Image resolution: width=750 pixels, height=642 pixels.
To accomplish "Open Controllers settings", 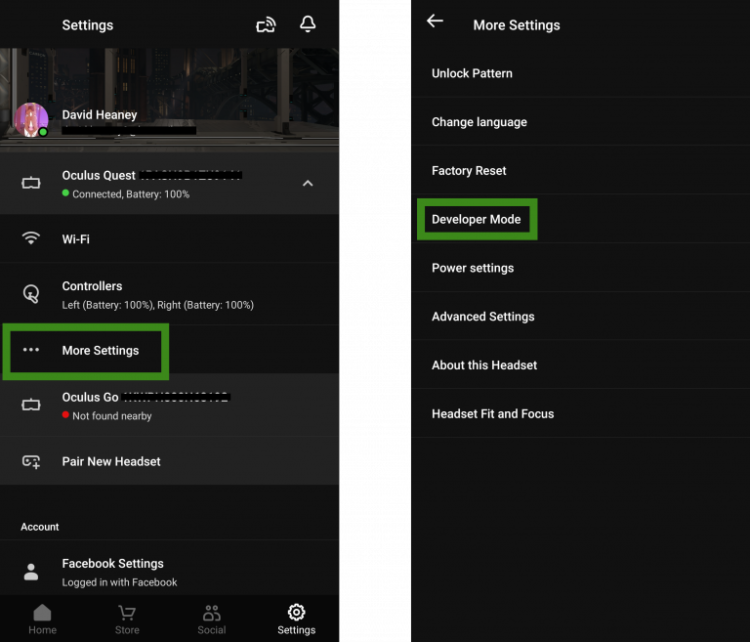I will click(x=169, y=294).
